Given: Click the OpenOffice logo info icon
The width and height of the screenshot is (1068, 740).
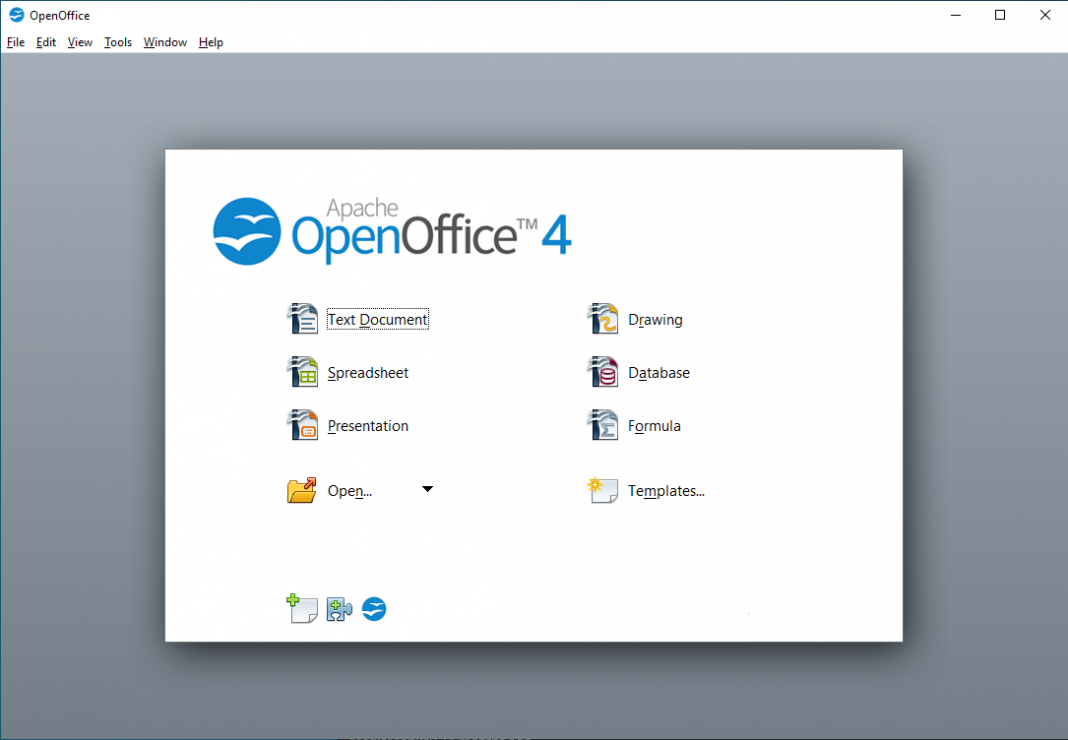Looking at the screenshot, I should 373,608.
